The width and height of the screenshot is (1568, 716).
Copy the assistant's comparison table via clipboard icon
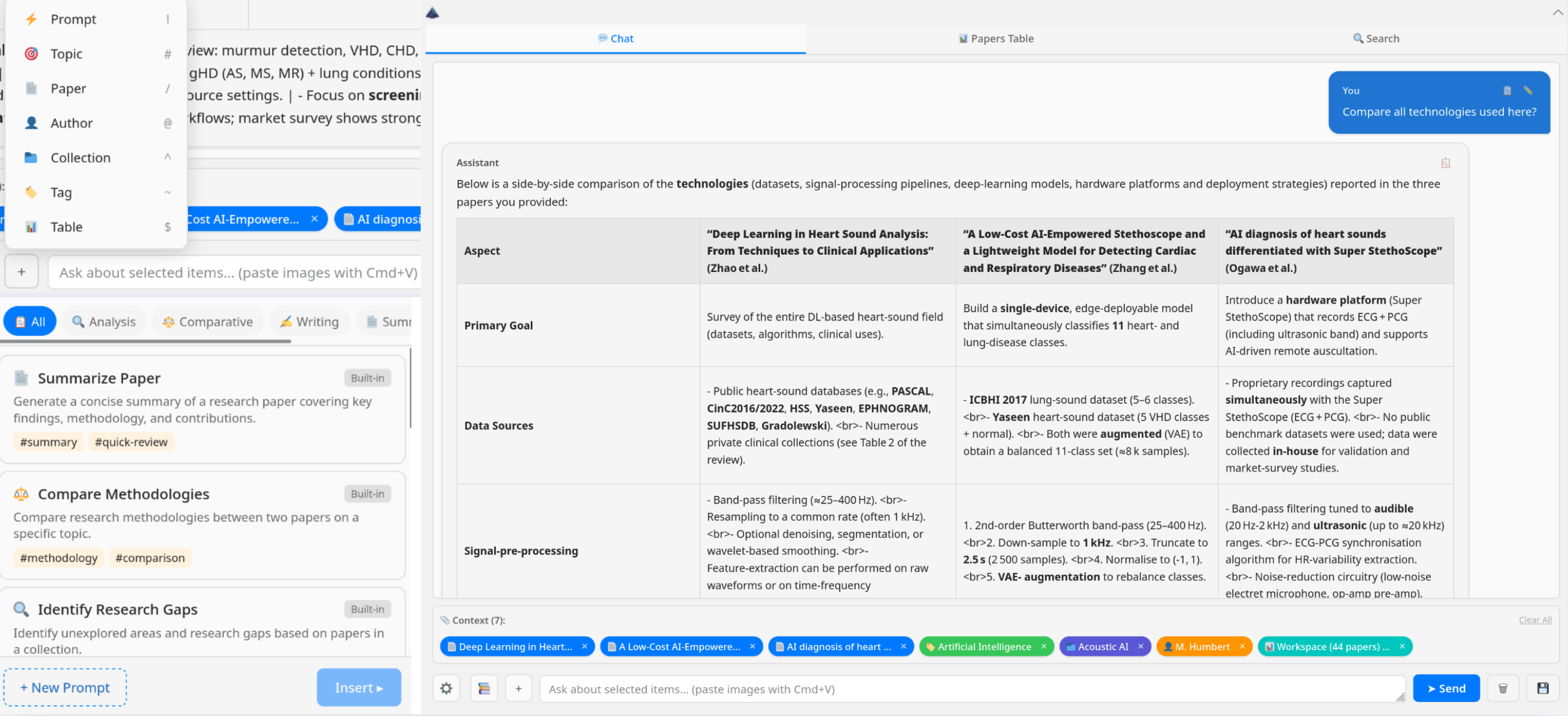tap(1446, 163)
